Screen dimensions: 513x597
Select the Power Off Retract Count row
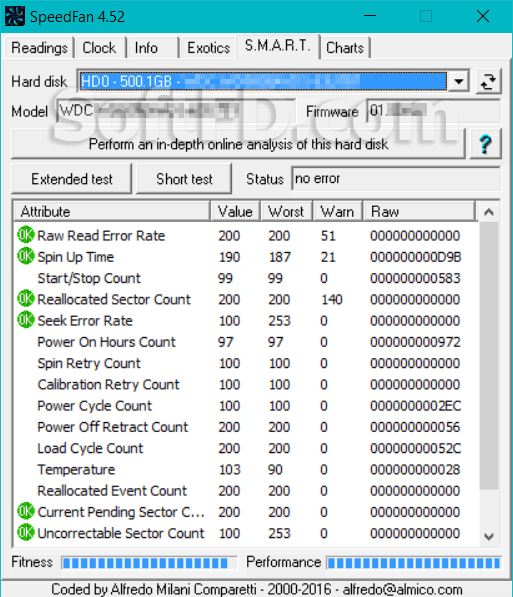click(246, 427)
